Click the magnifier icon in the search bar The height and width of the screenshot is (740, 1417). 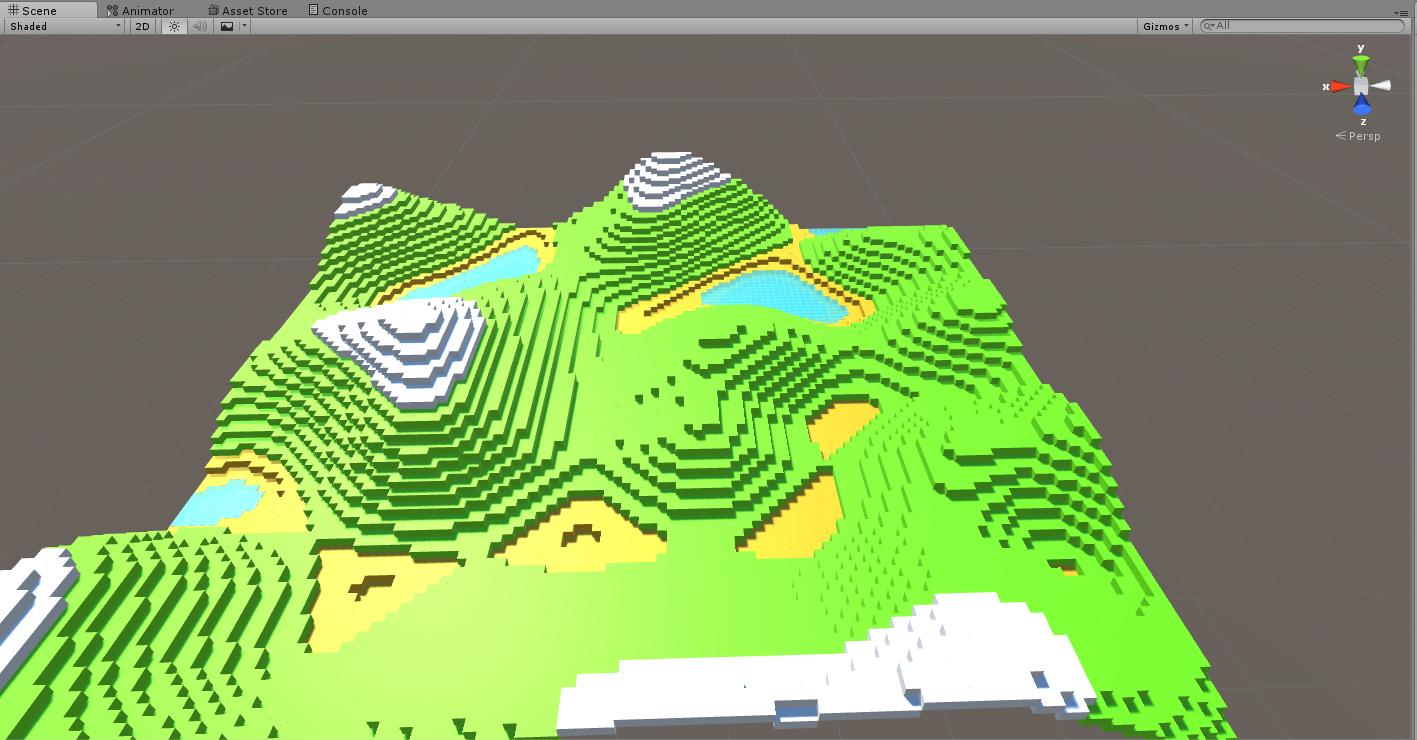1207,25
